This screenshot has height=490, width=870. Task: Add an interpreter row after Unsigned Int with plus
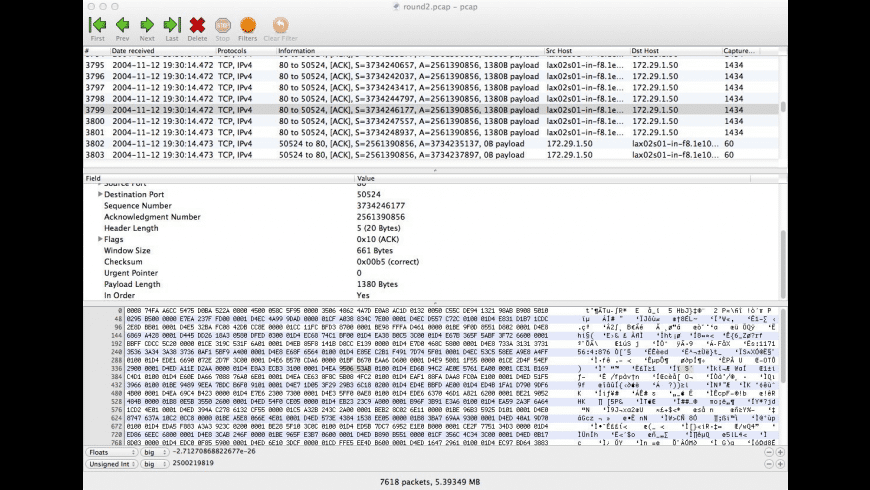tap(780, 464)
